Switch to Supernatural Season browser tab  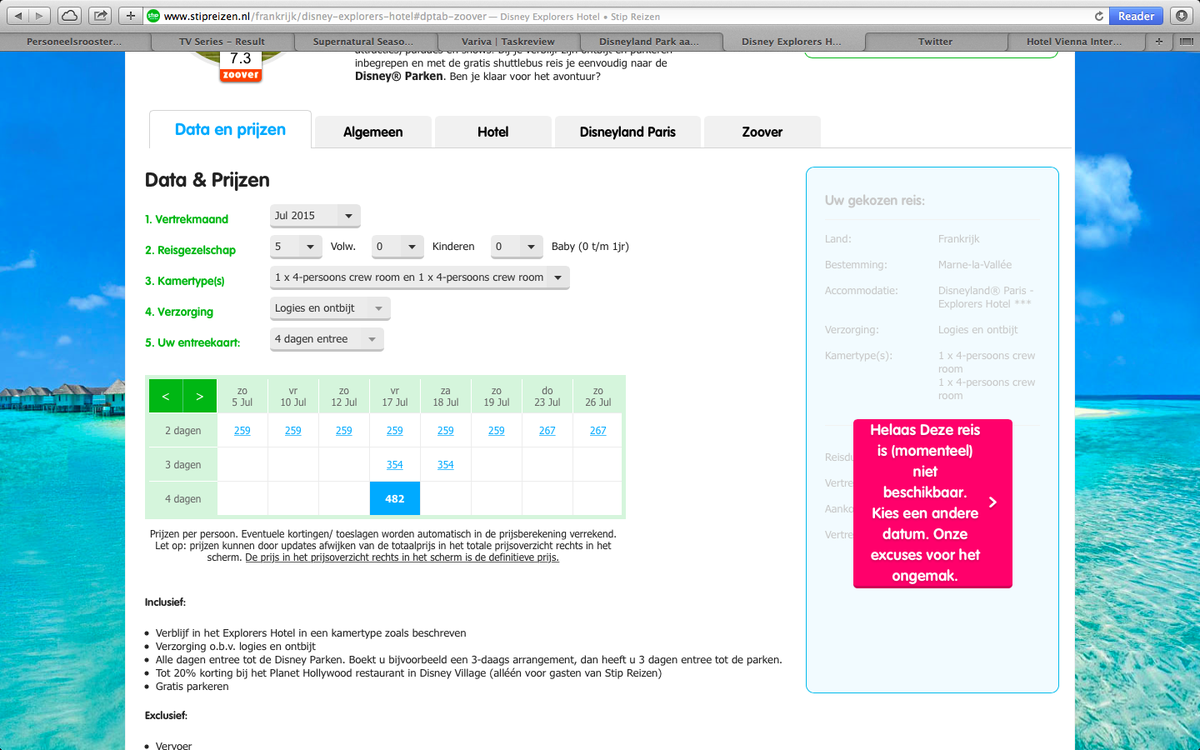tap(365, 42)
